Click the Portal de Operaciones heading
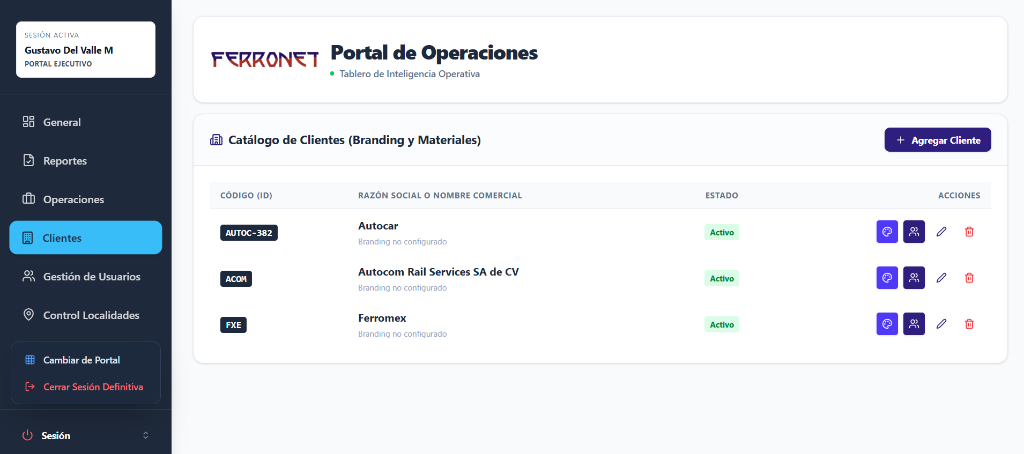This screenshot has width=1024, height=454. 434,53
